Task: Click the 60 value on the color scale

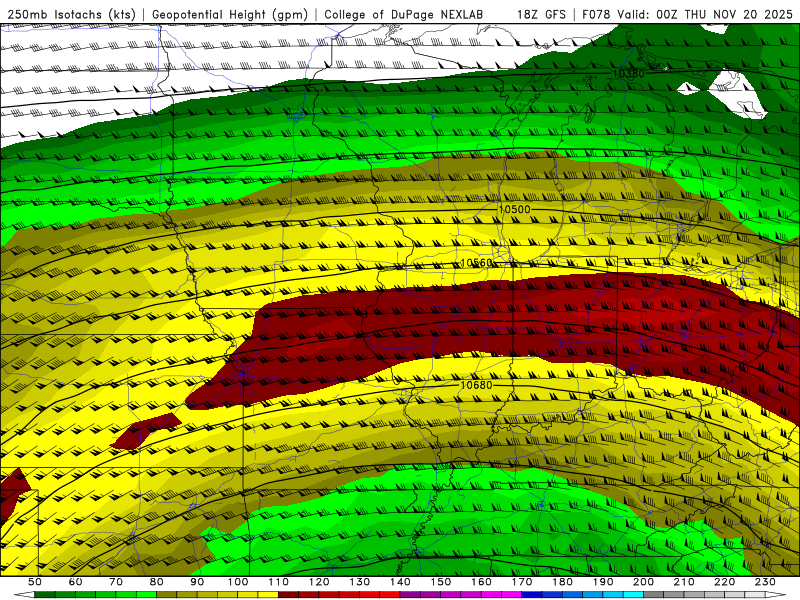Action: click(75, 582)
